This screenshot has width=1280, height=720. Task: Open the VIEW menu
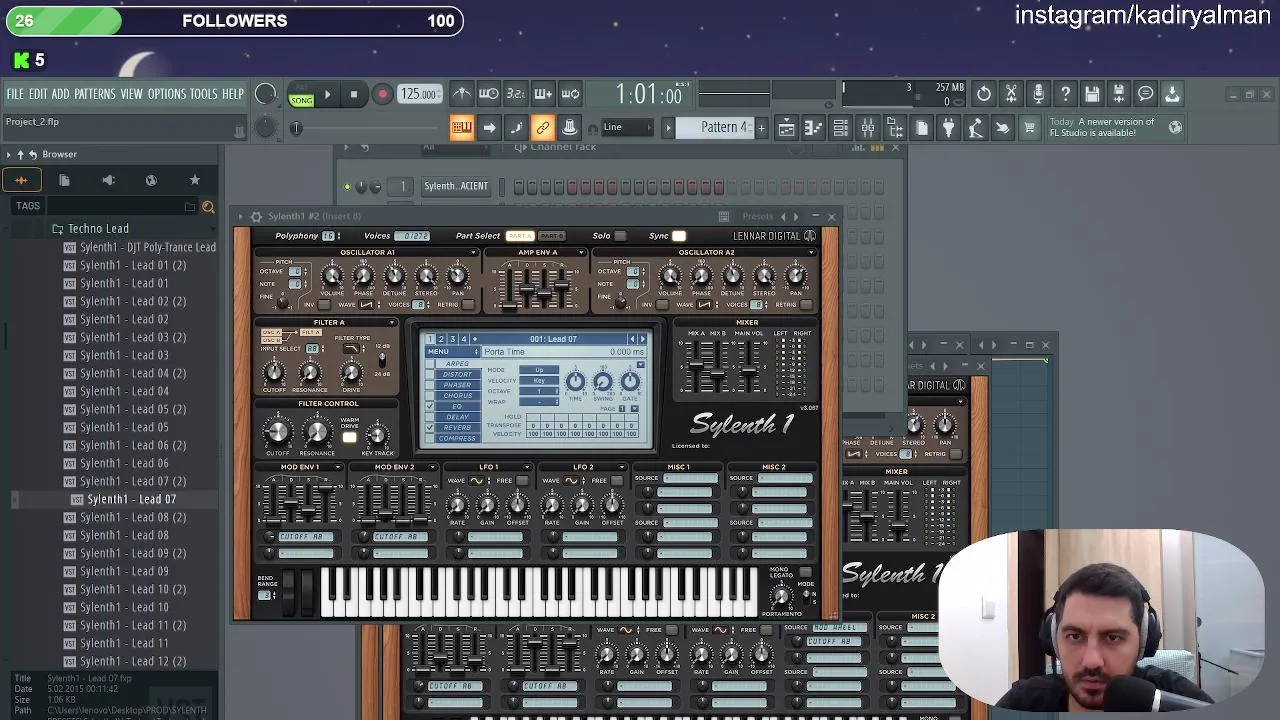[x=132, y=94]
